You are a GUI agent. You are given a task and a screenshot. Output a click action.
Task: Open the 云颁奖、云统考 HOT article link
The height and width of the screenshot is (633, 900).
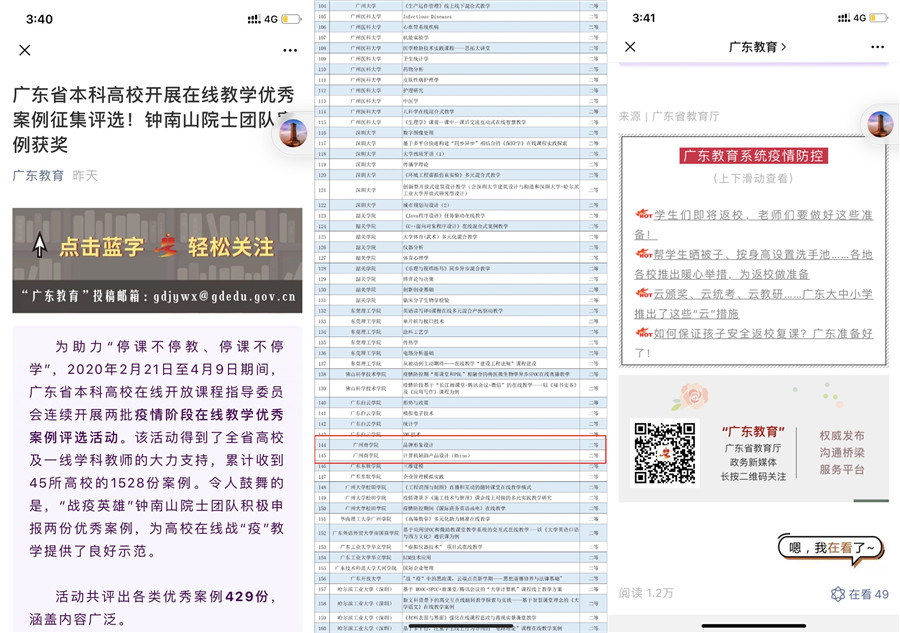(x=754, y=303)
